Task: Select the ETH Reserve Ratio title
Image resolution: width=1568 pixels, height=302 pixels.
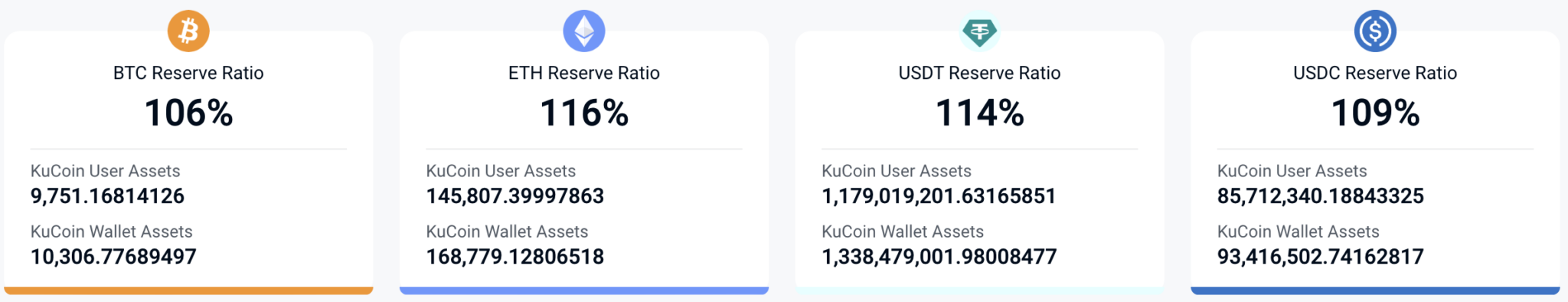Action: (584, 73)
